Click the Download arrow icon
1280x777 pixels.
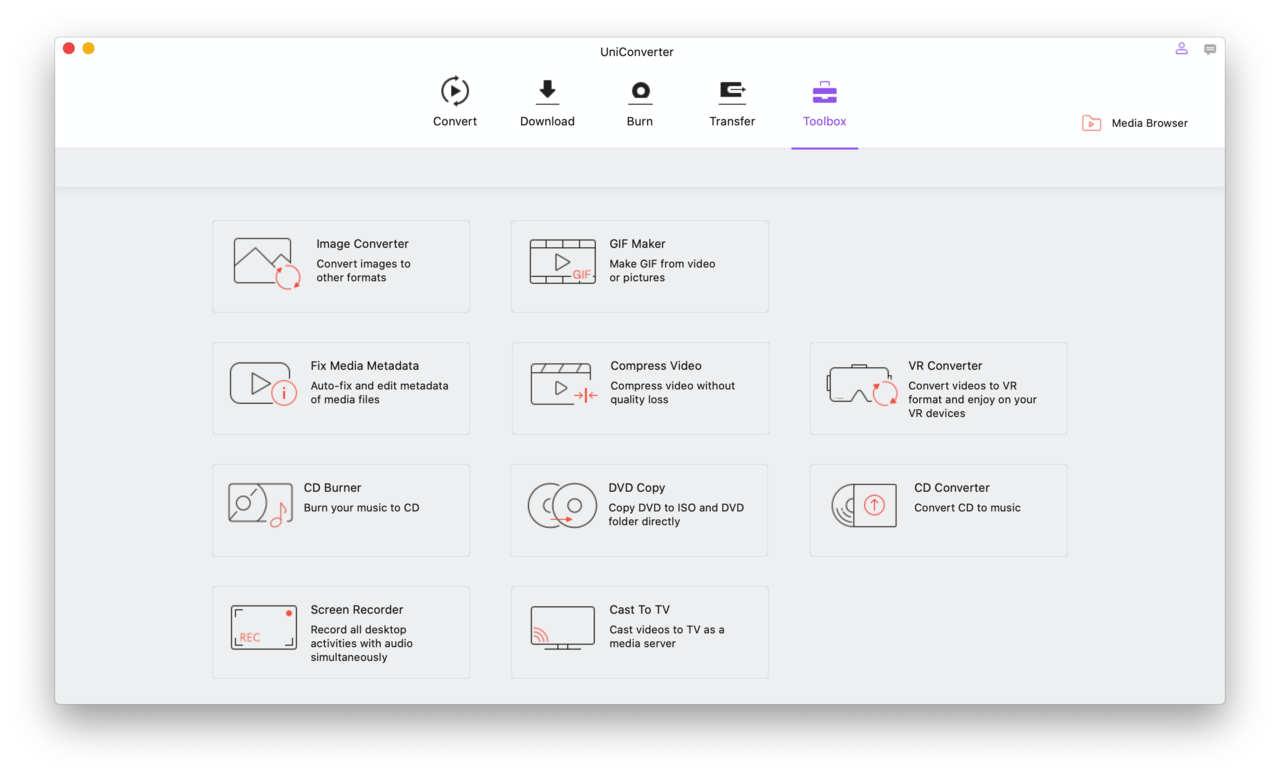click(x=547, y=91)
